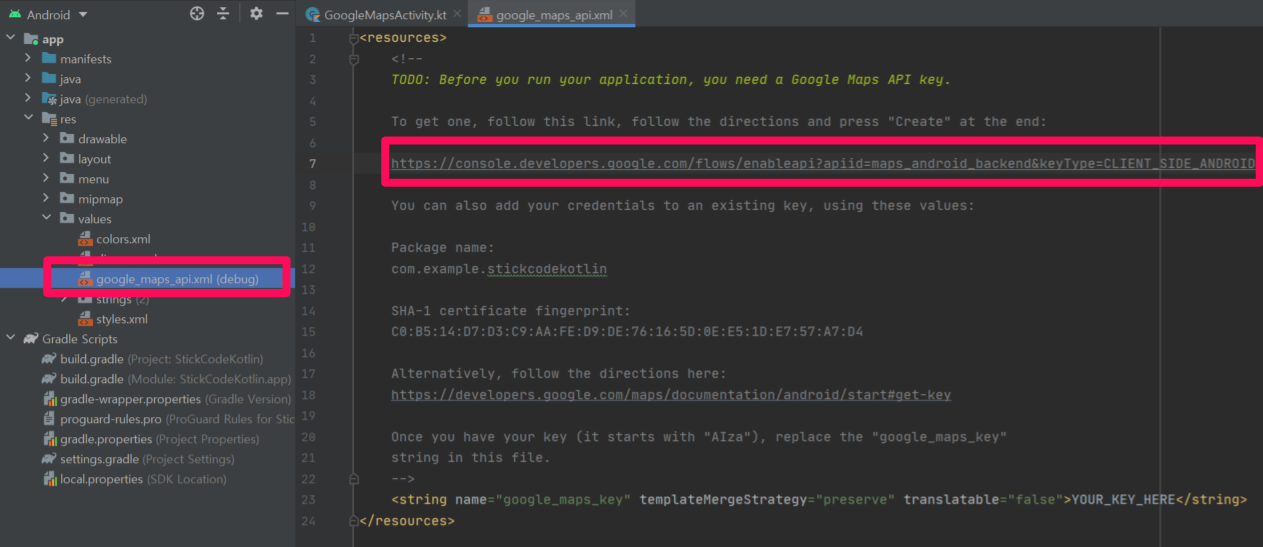Click the Android robot icon in project header
The image size is (1263, 547).
[x=13, y=14]
